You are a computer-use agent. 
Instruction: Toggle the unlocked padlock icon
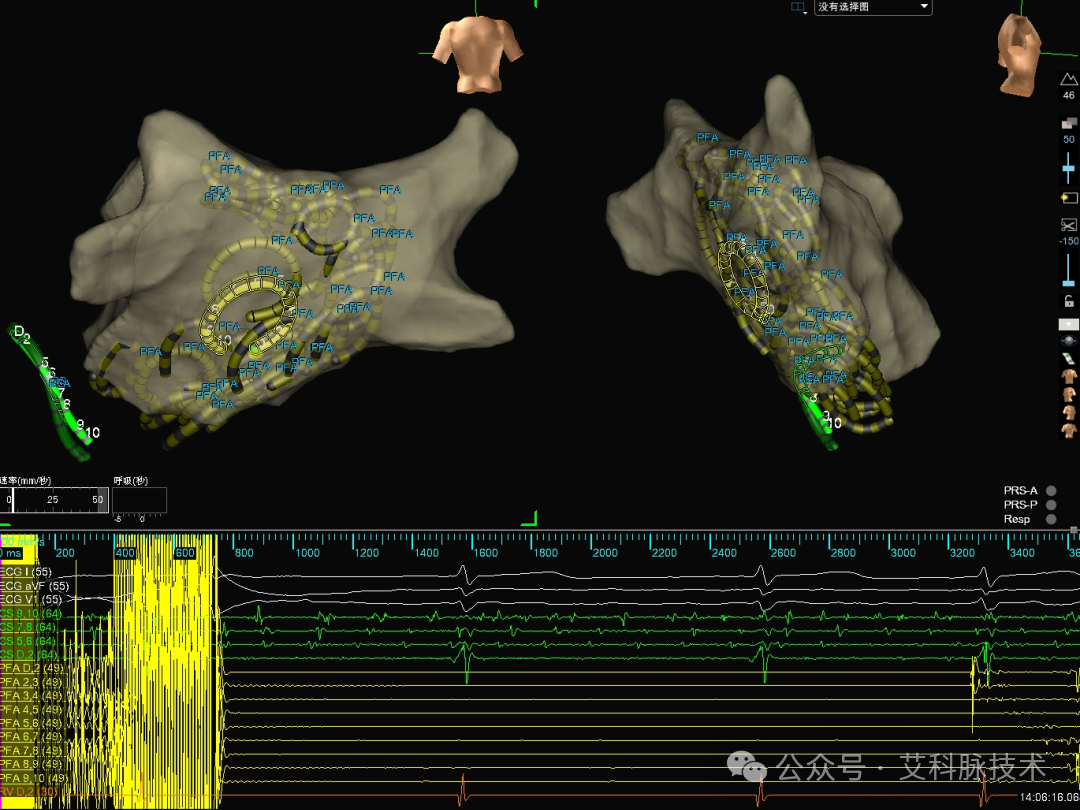tap(1068, 301)
